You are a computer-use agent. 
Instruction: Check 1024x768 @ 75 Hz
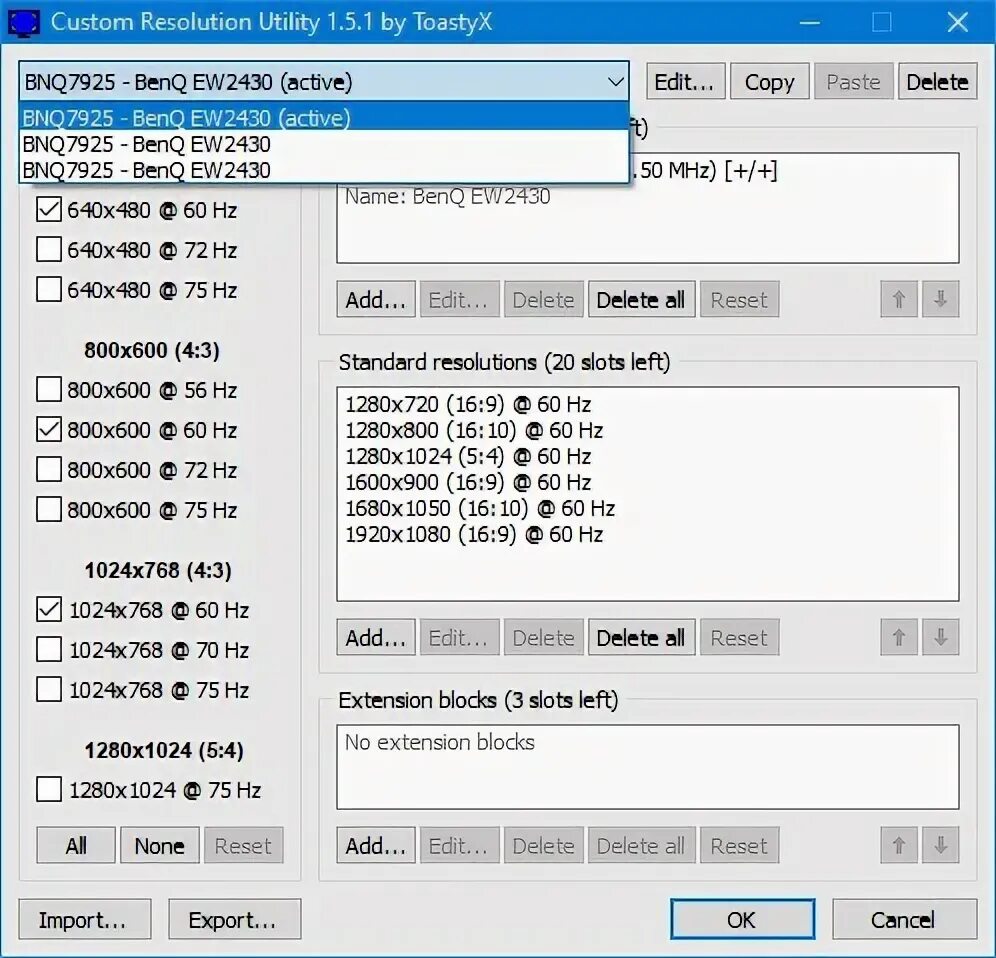[x=49, y=689]
